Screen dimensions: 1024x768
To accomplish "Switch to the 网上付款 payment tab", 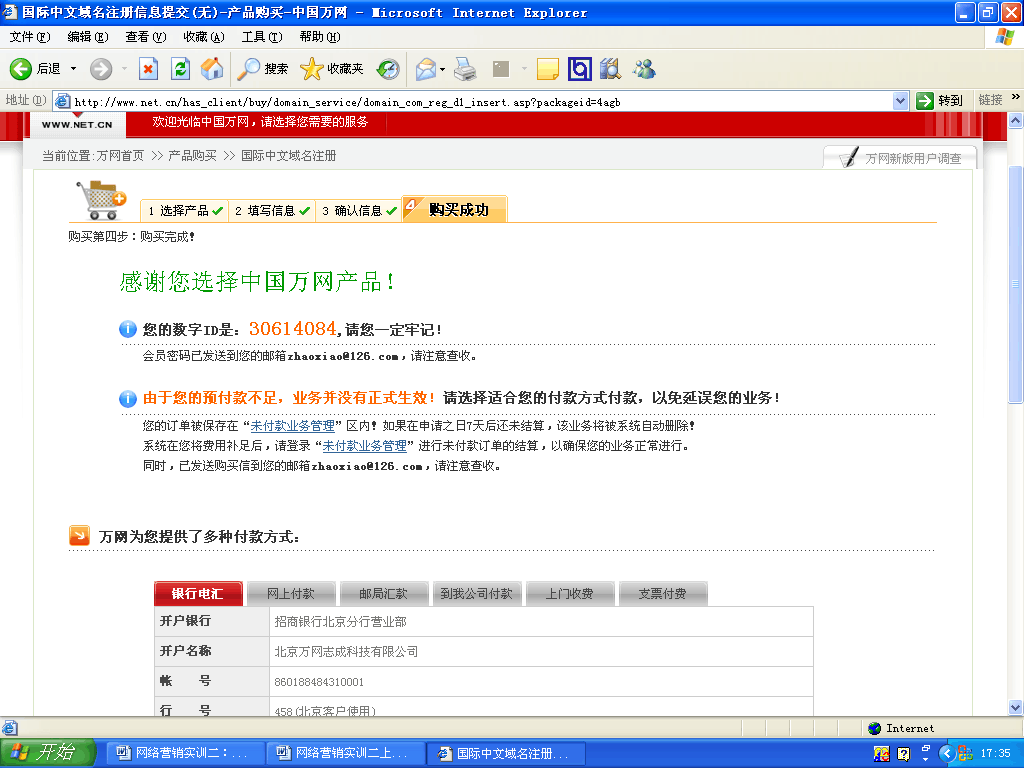I will click(291, 594).
